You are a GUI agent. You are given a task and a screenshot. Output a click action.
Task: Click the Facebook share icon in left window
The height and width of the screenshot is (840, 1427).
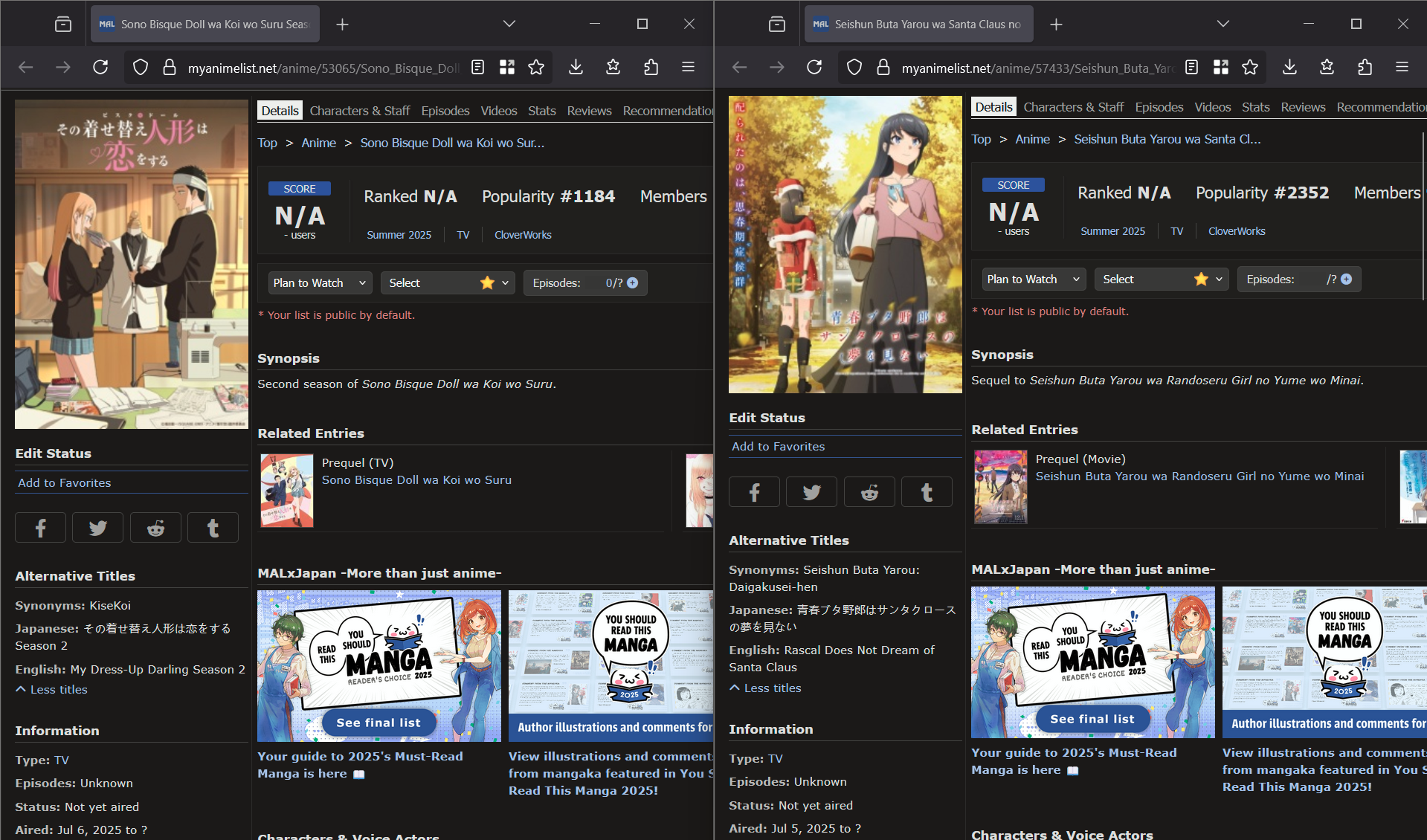pyautogui.click(x=40, y=528)
